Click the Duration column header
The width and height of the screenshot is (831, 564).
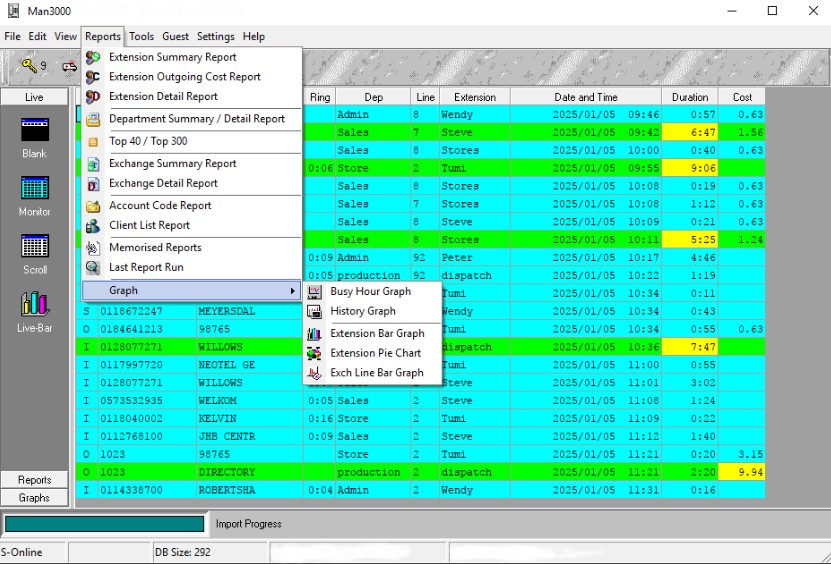(689, 97)
